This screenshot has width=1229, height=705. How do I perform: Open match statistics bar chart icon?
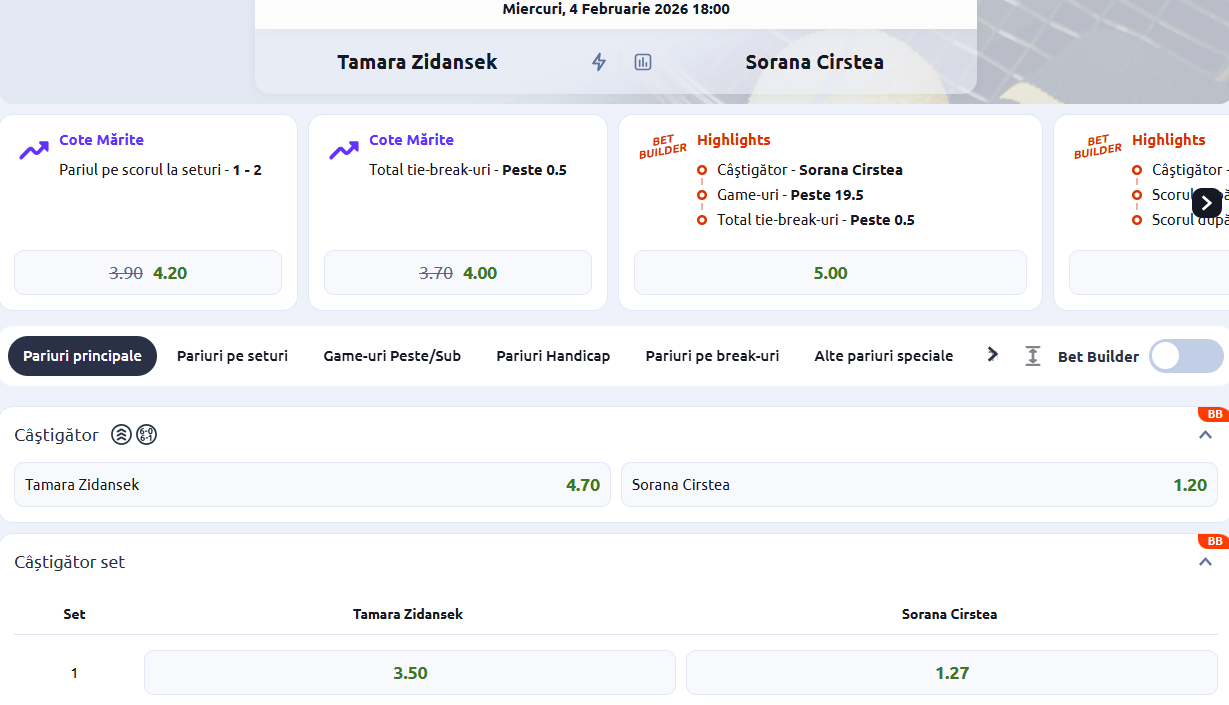(x=643, y=62)
